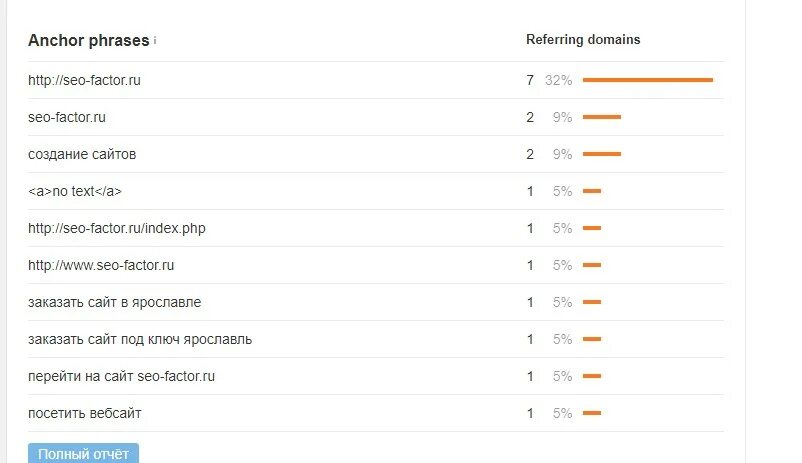Screen dimensions: 802x463
Task: Click the создание сайтов anchor phrase
Action: (x=82, y=154)
